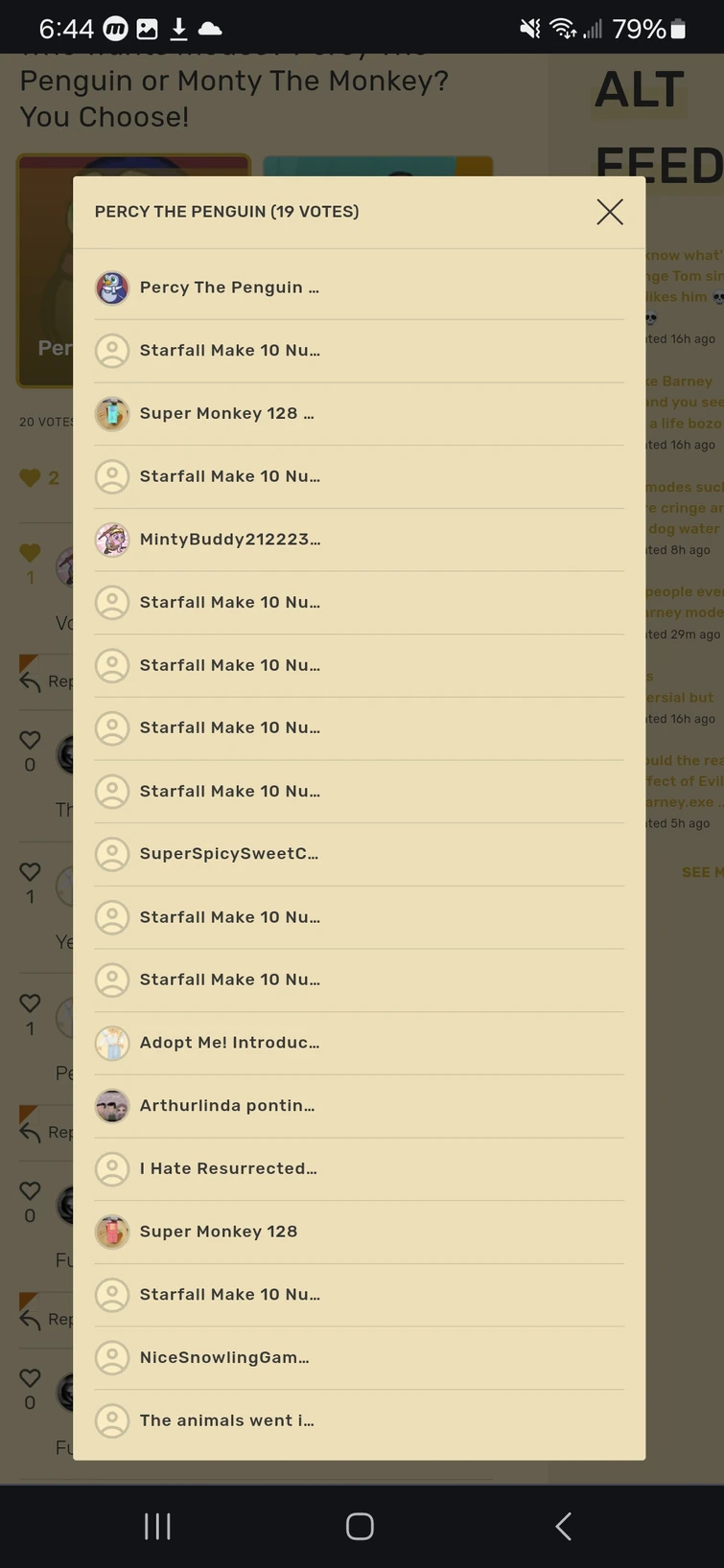Tap I Hate Resurrected… default avatar
The height and width of the screenshot is (1568, 724).
pyautogui.click(x=112, y=1168)
